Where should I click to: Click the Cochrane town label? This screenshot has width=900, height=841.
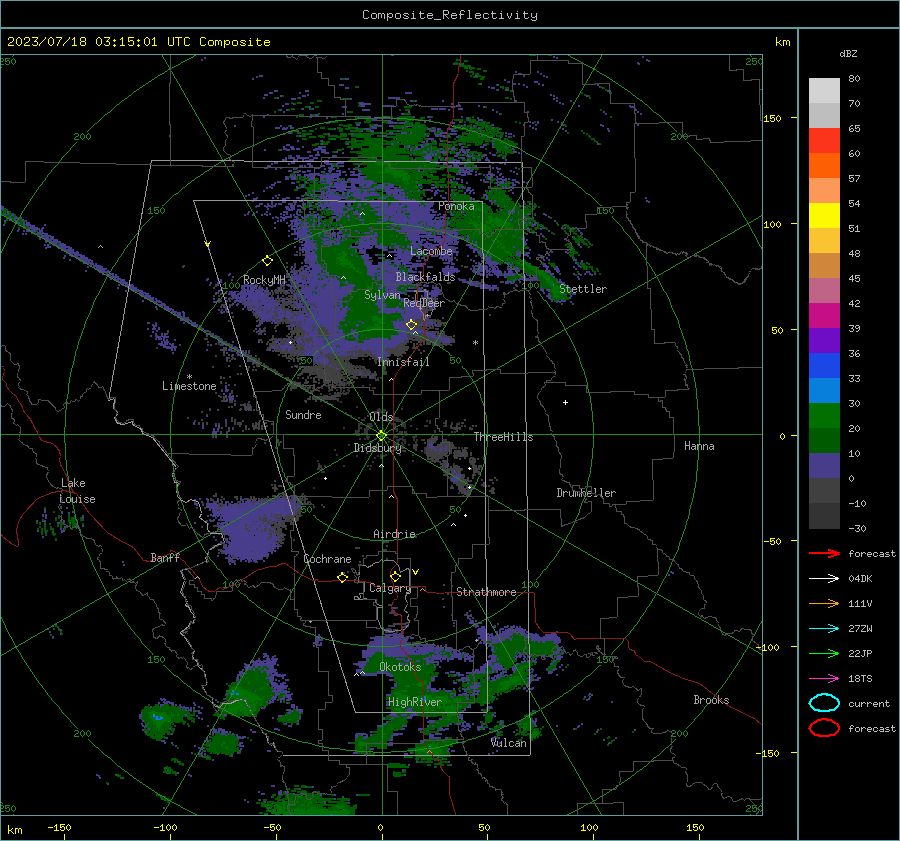(x=327, y=559)
